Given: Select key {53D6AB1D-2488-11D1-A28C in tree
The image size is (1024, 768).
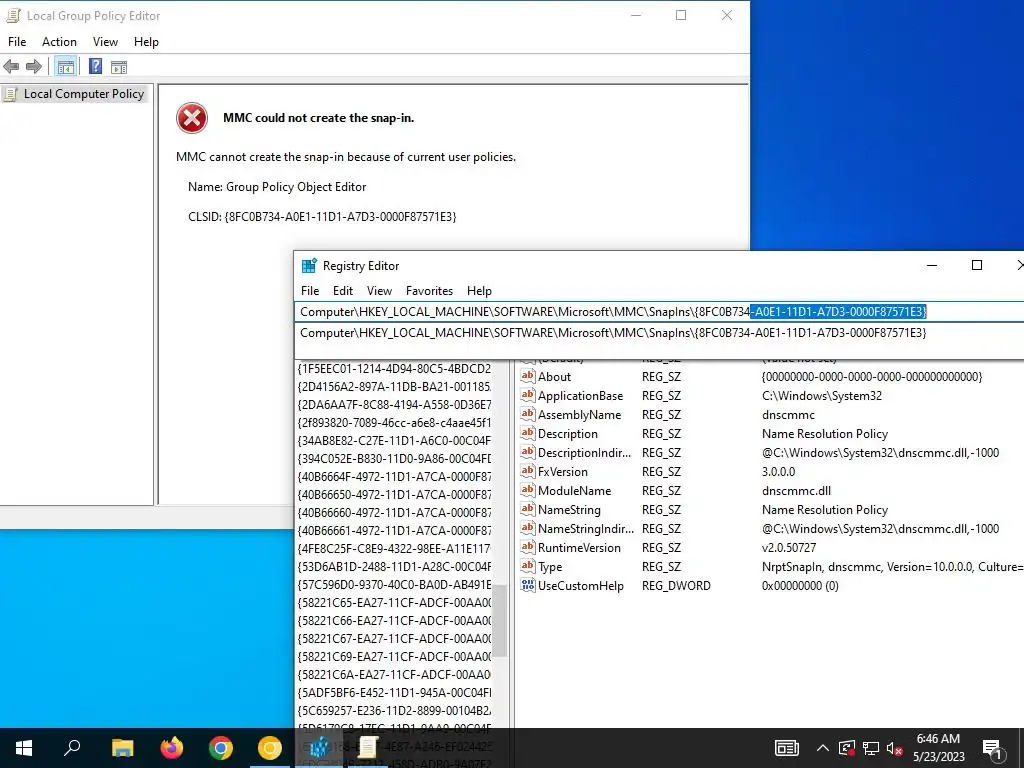Looking at the screenshot, I should (x=394, y=566).
